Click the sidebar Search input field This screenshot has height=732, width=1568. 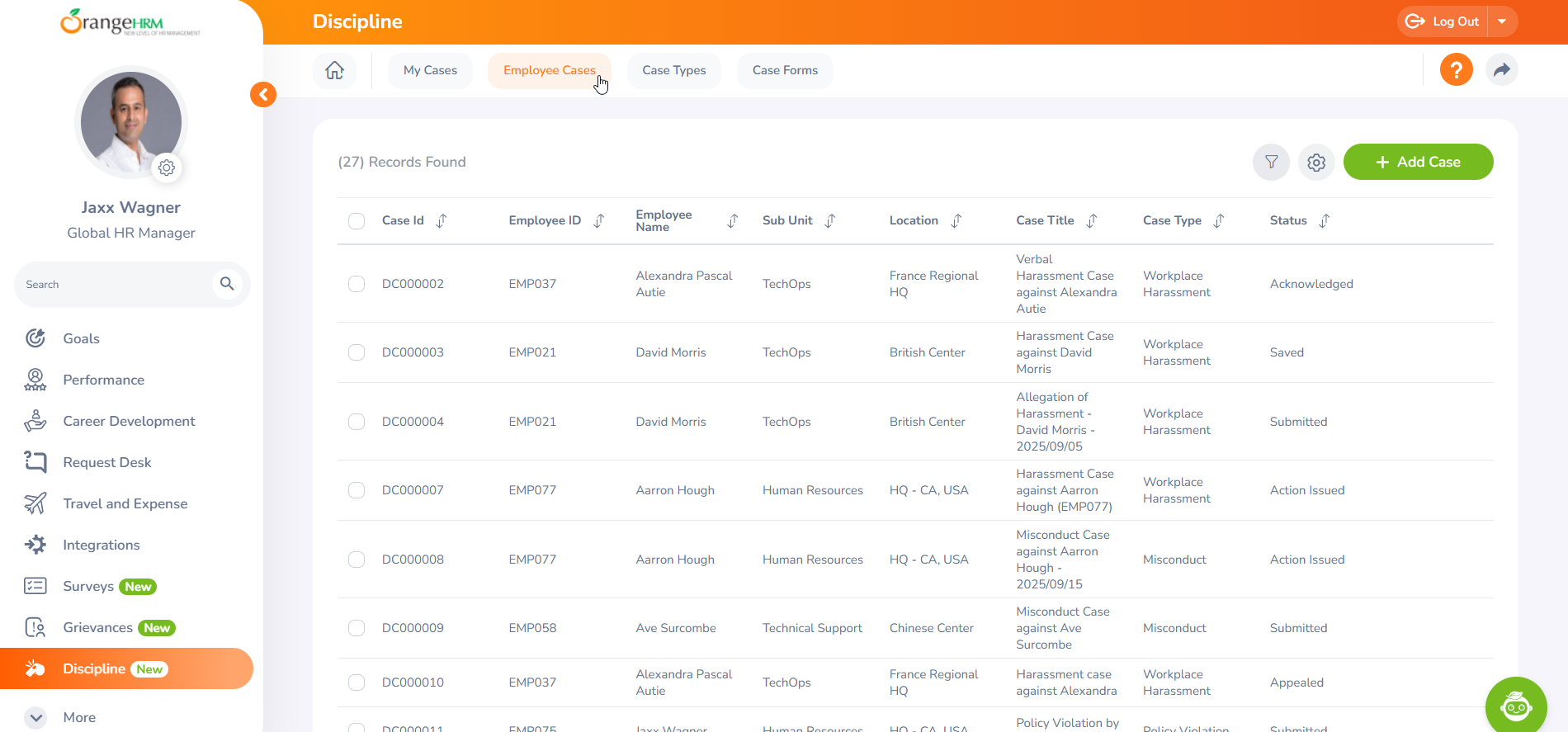[x=116, y=285]
